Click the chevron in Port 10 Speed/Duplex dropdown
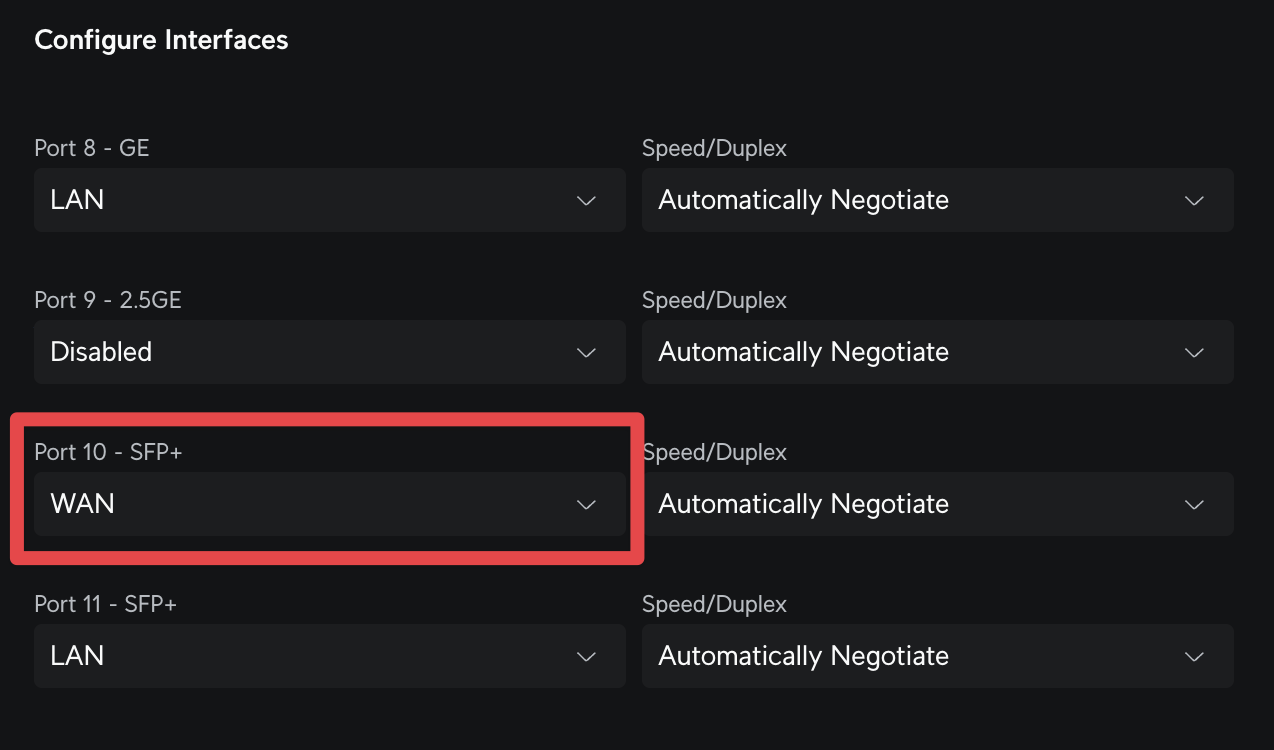This screenshot has height=750, width=1274. (1194, 505)
